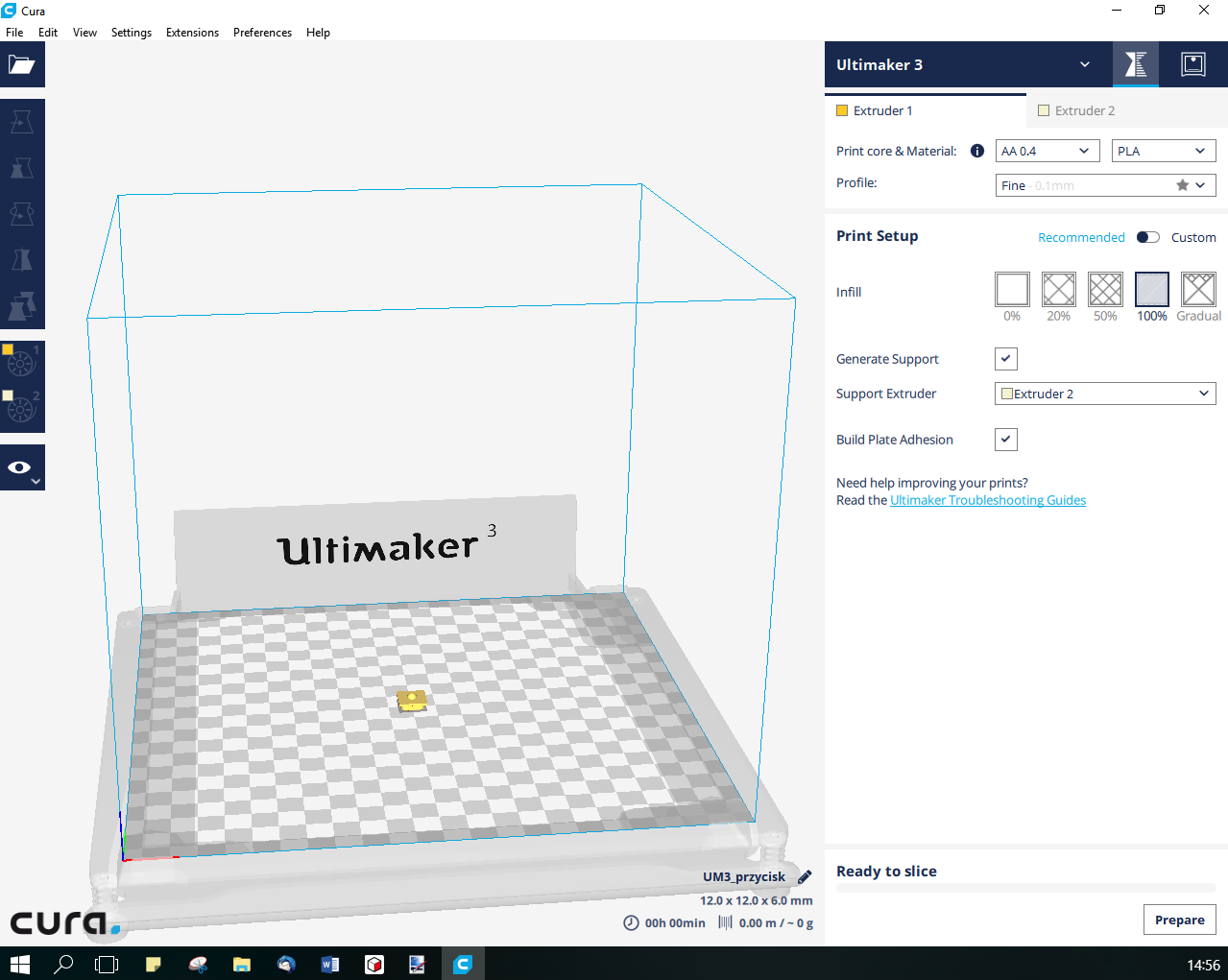The width and height of the screenshot is (1228, 980).
Task: Select the Per Model Settings tool
Action: pos(22,306)
